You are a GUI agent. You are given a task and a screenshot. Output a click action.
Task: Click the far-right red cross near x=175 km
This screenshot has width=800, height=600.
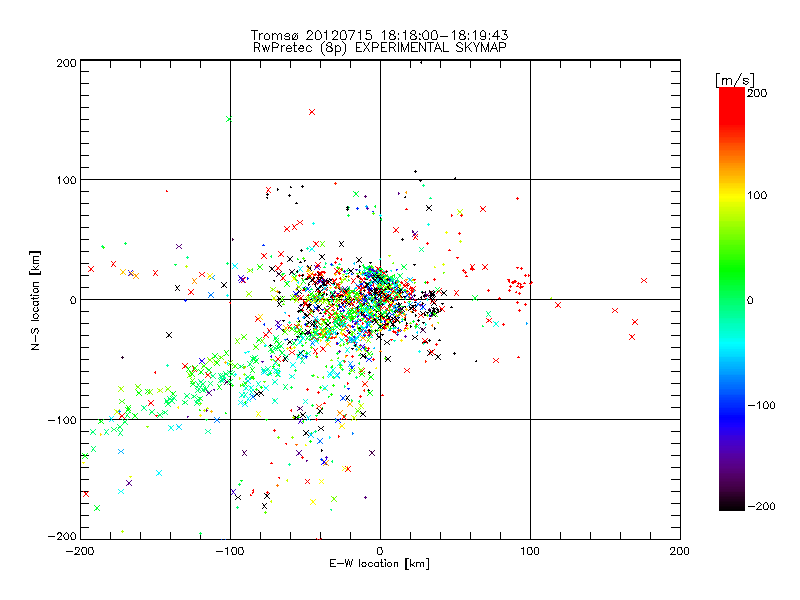coord(644,281)
